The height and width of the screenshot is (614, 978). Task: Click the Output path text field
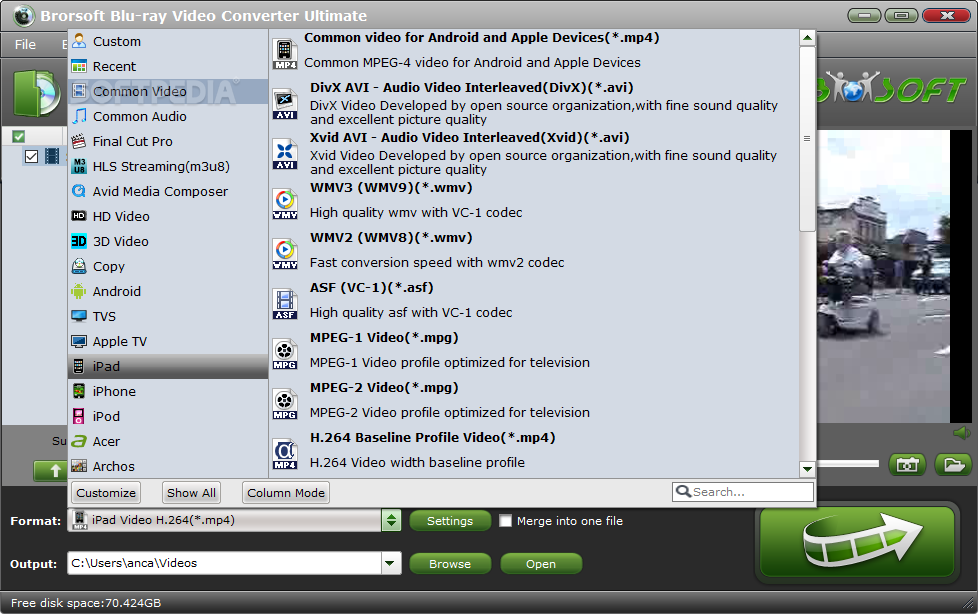225,563
